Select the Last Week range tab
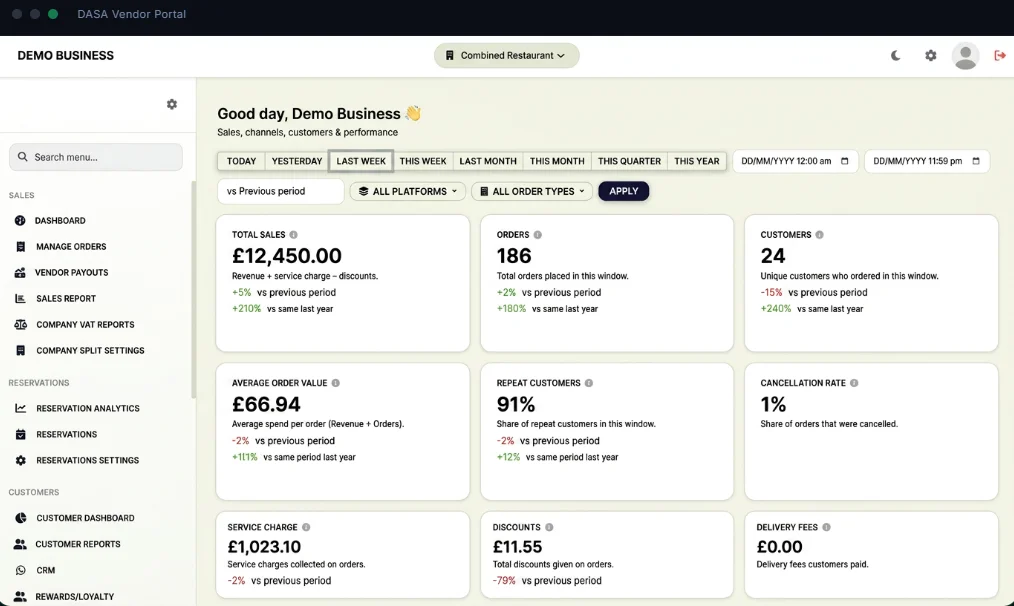Screen dimensions: 1014x606 coord(361,161)
